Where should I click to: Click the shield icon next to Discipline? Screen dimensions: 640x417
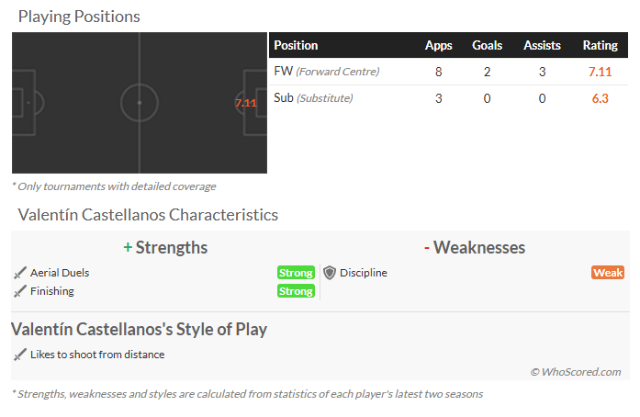(329, 273)
